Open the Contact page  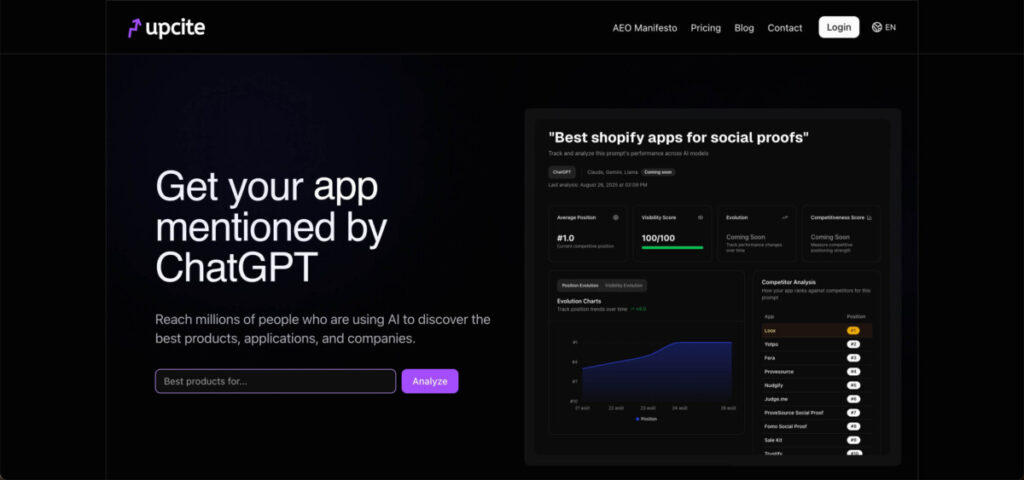point(784,28)
